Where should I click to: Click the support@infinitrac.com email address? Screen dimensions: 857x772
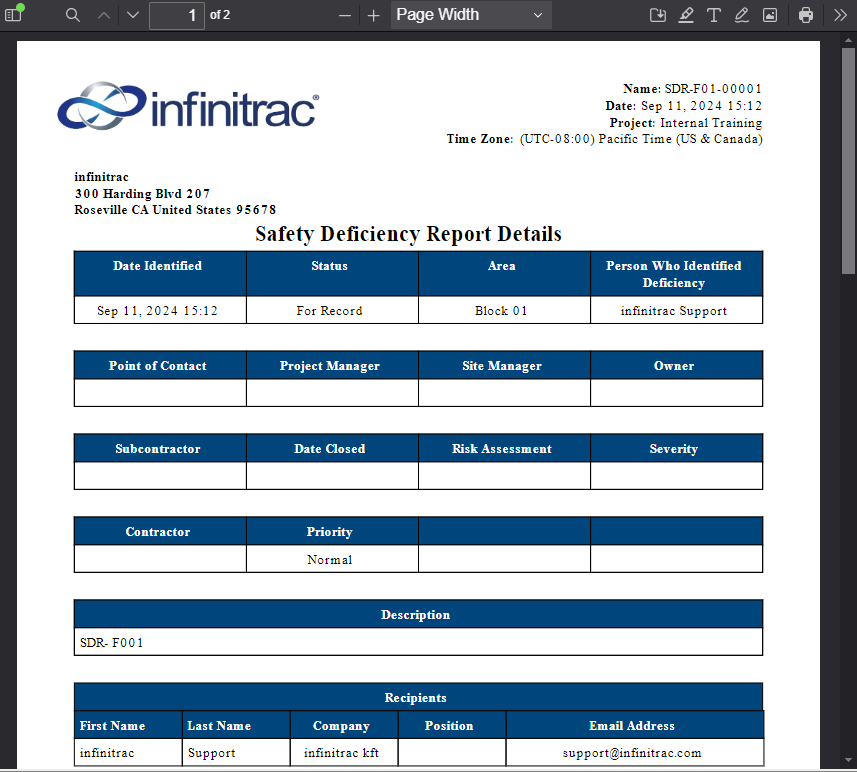pos(632,753)
